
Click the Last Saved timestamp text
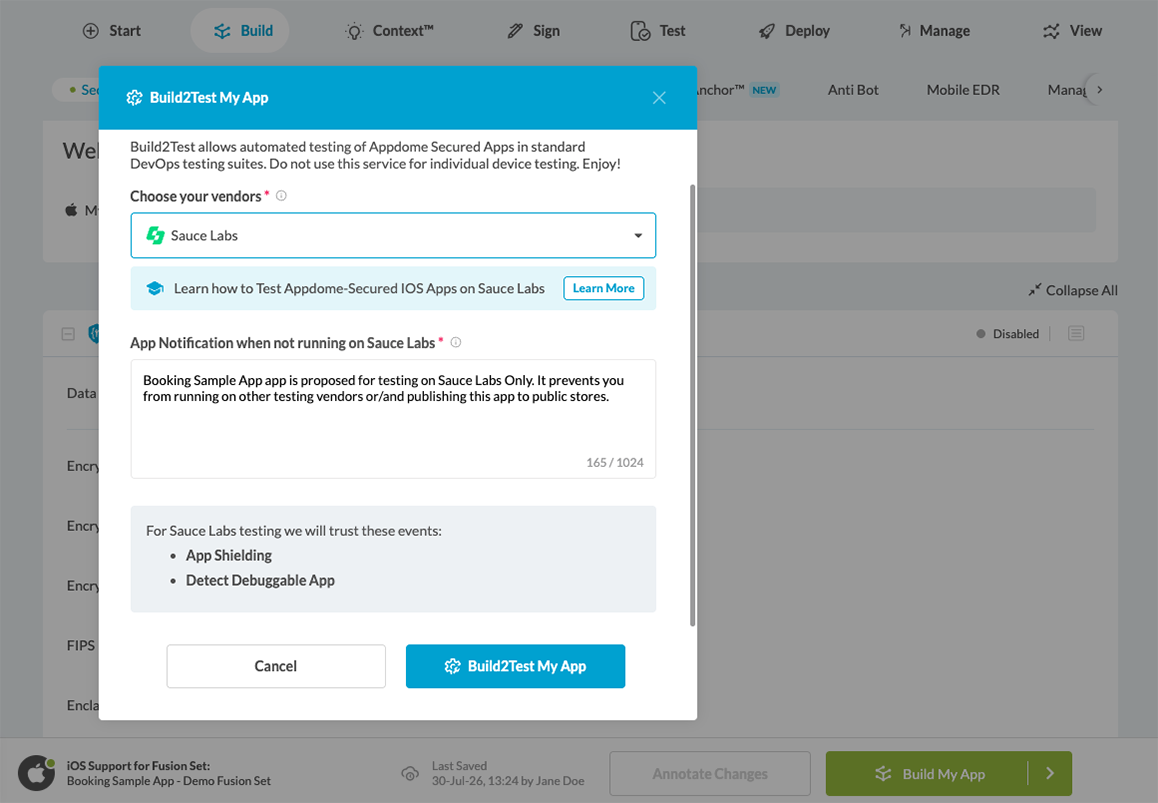[507, 781]
